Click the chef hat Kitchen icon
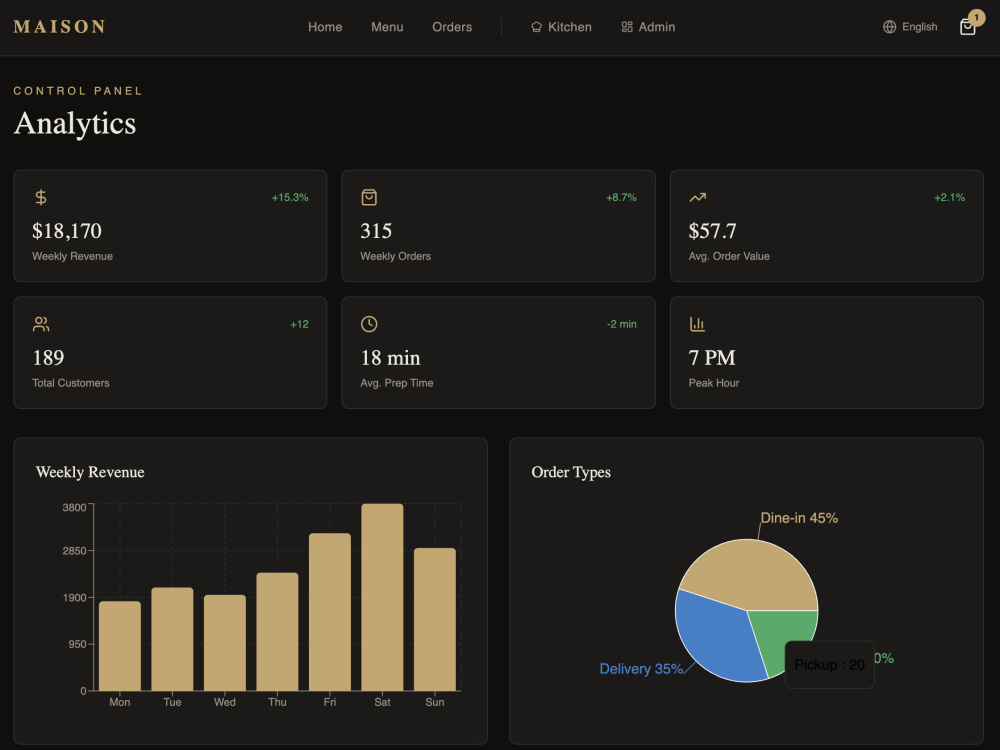1000x750 pixels. pos(536,27)
